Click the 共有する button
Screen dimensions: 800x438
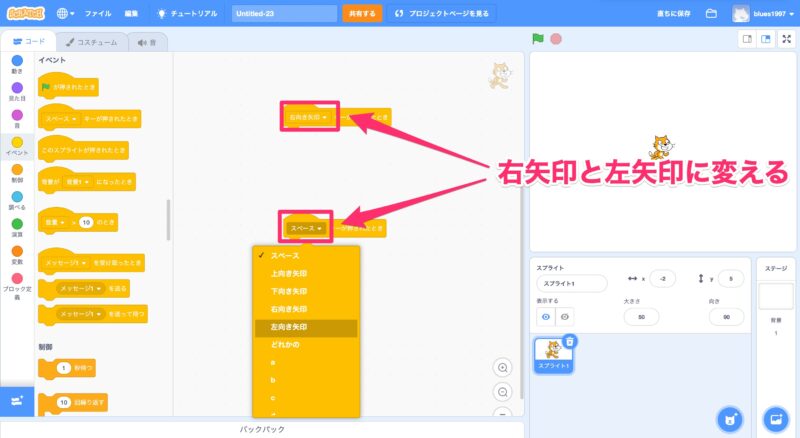(x=361, y=14)
